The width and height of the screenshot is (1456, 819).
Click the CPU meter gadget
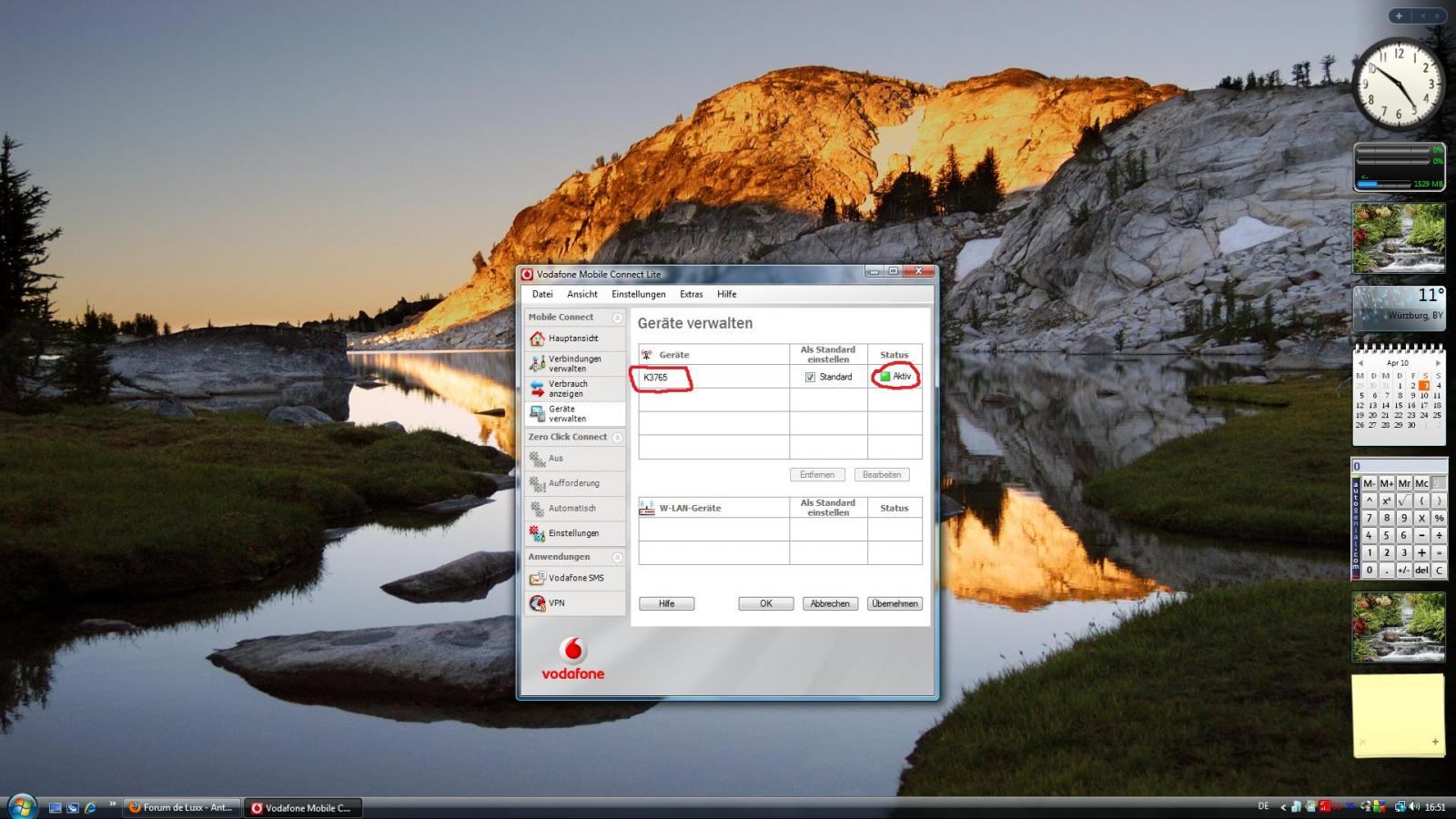(x=1399, y=167)
